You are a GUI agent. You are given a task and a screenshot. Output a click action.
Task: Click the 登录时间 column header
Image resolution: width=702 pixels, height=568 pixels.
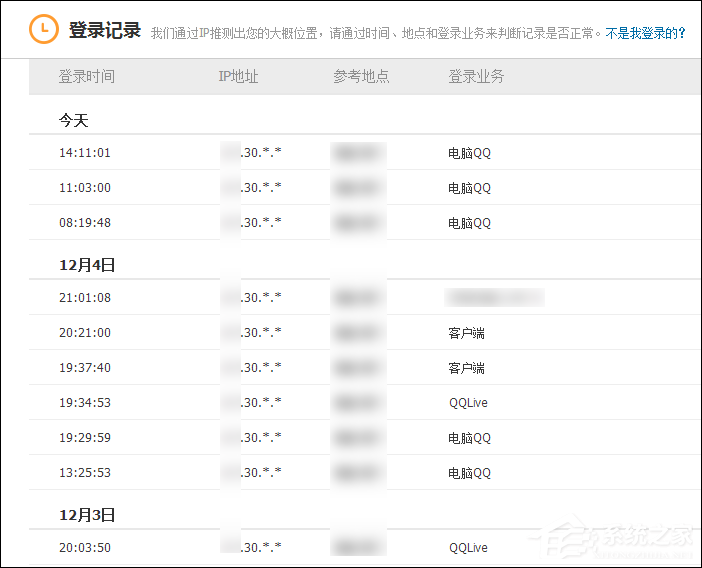(86, 76)
